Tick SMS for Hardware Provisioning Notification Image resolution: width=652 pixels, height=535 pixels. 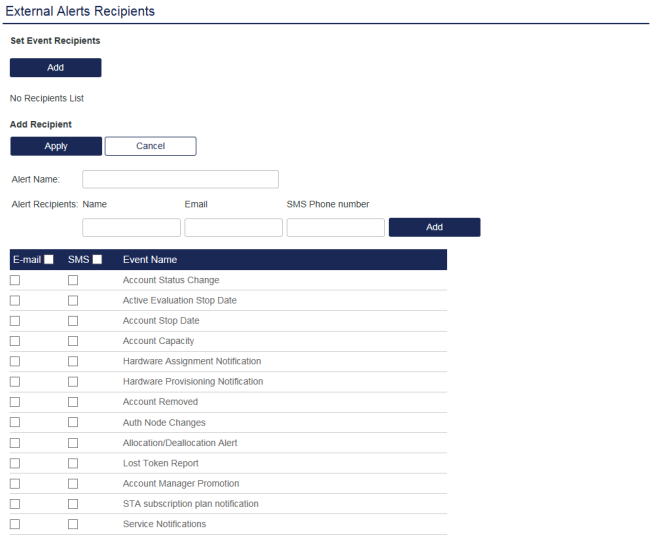(x=73, y=382)
